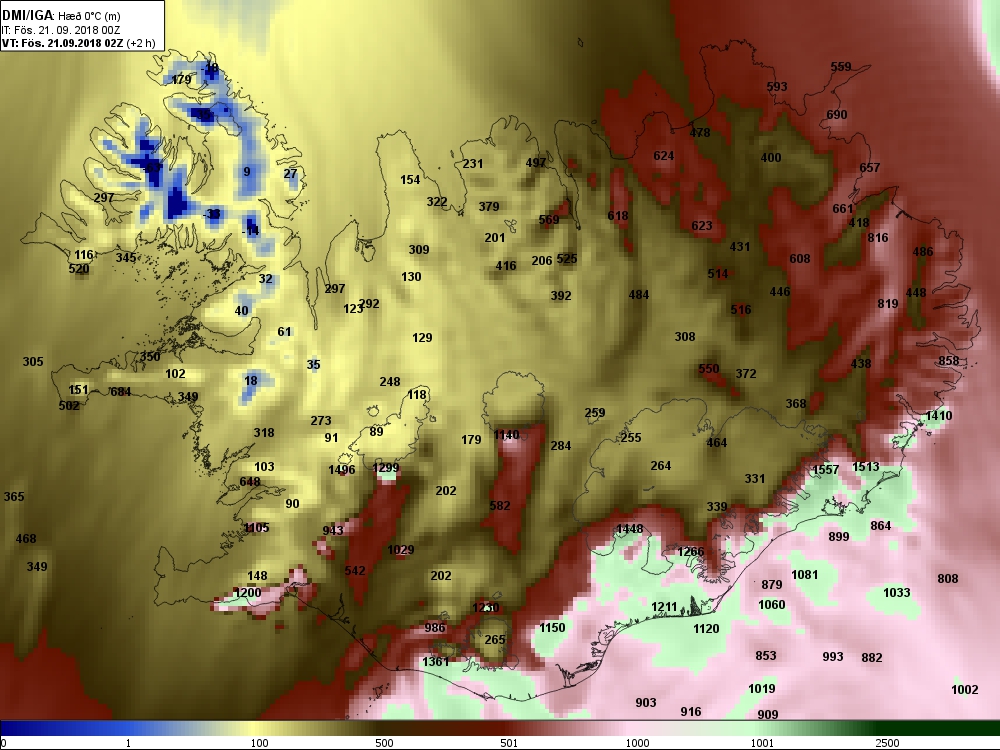Click the map value '582'

coord(499,506)
